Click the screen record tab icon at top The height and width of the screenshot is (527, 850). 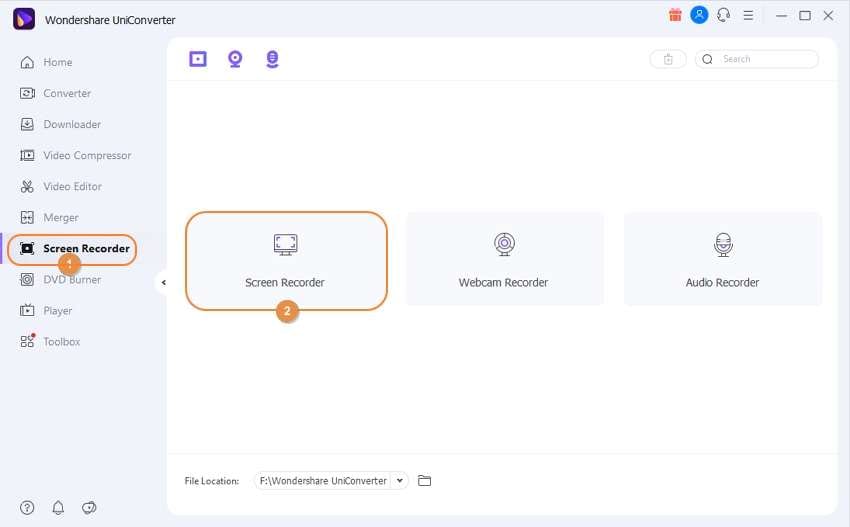tap(198, 59)
